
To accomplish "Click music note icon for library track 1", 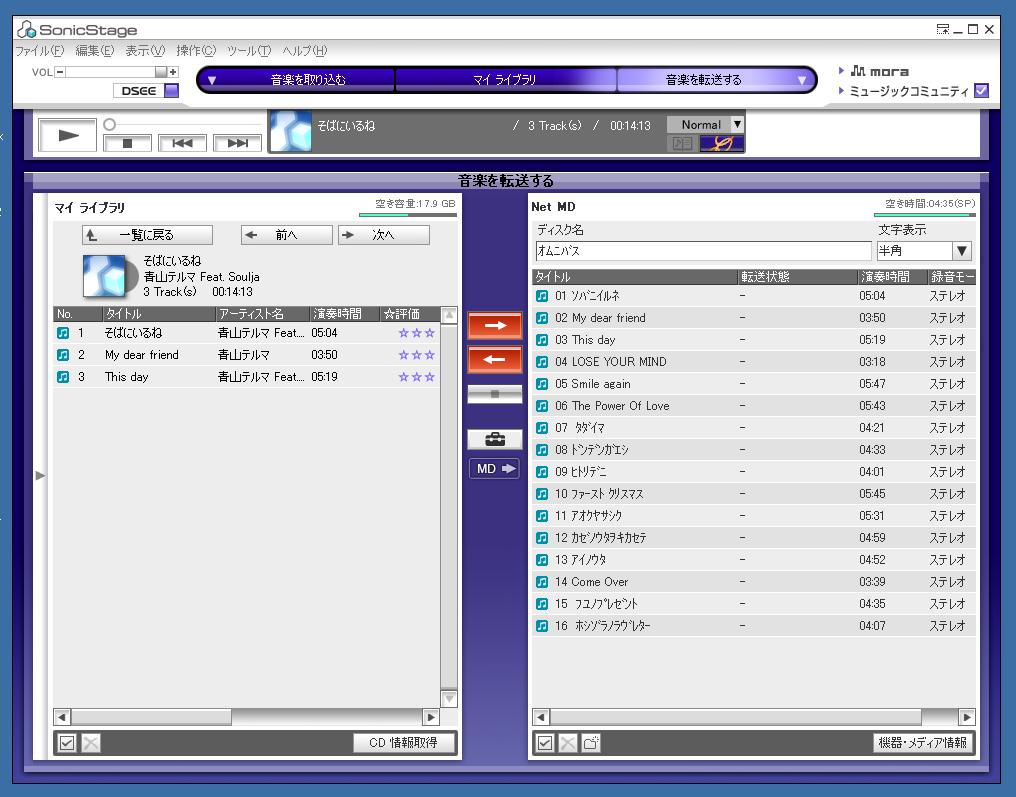I will point(63,333).
